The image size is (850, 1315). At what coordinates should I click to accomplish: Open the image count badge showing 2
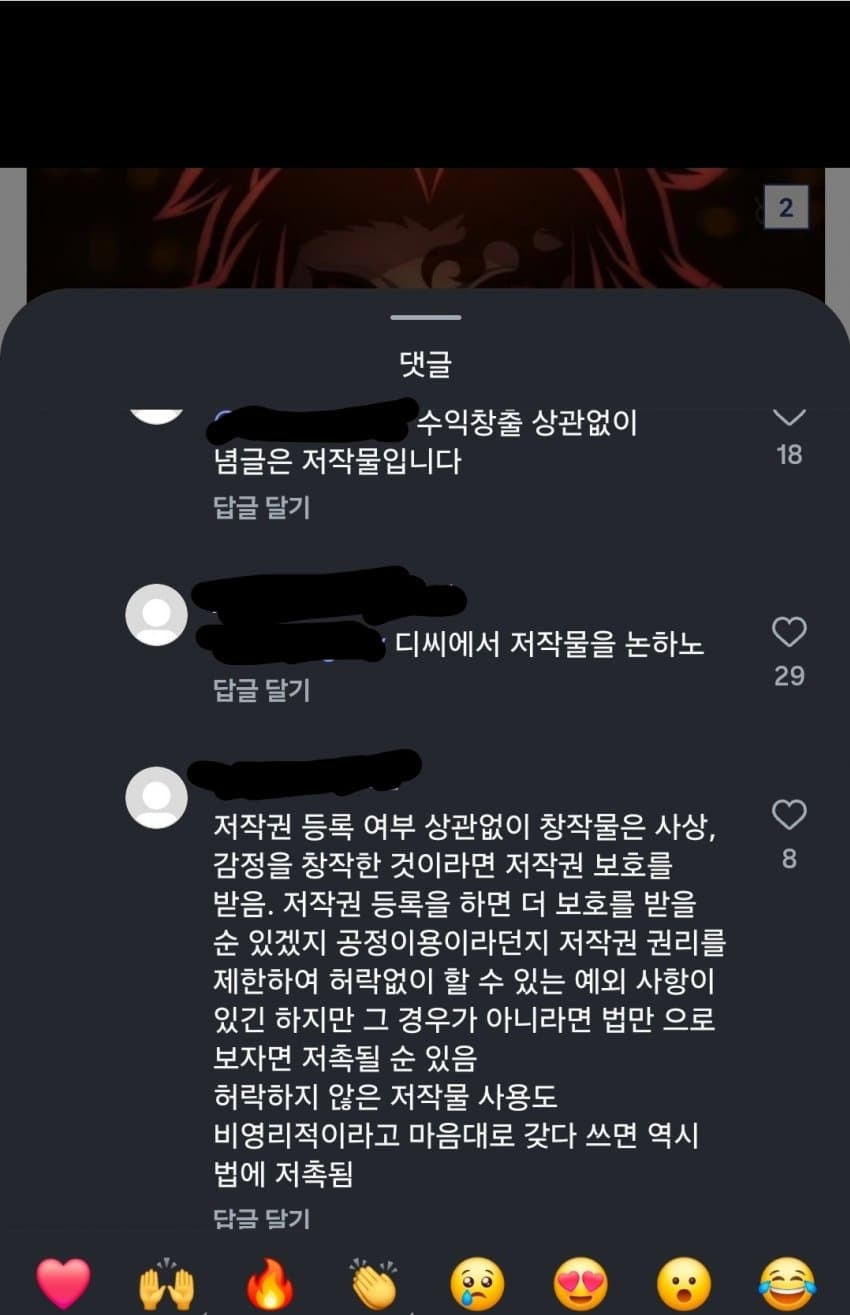785,208
